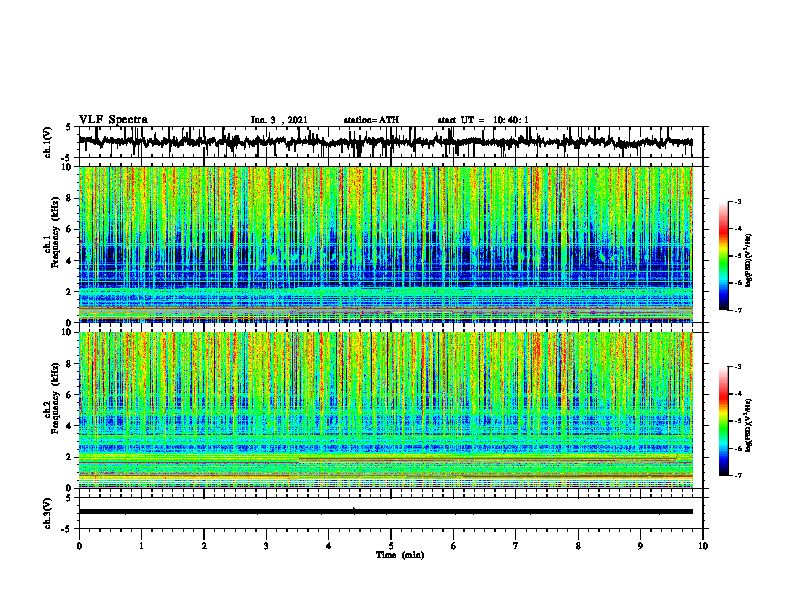Click time axis tick label "6"

(454, 546)
